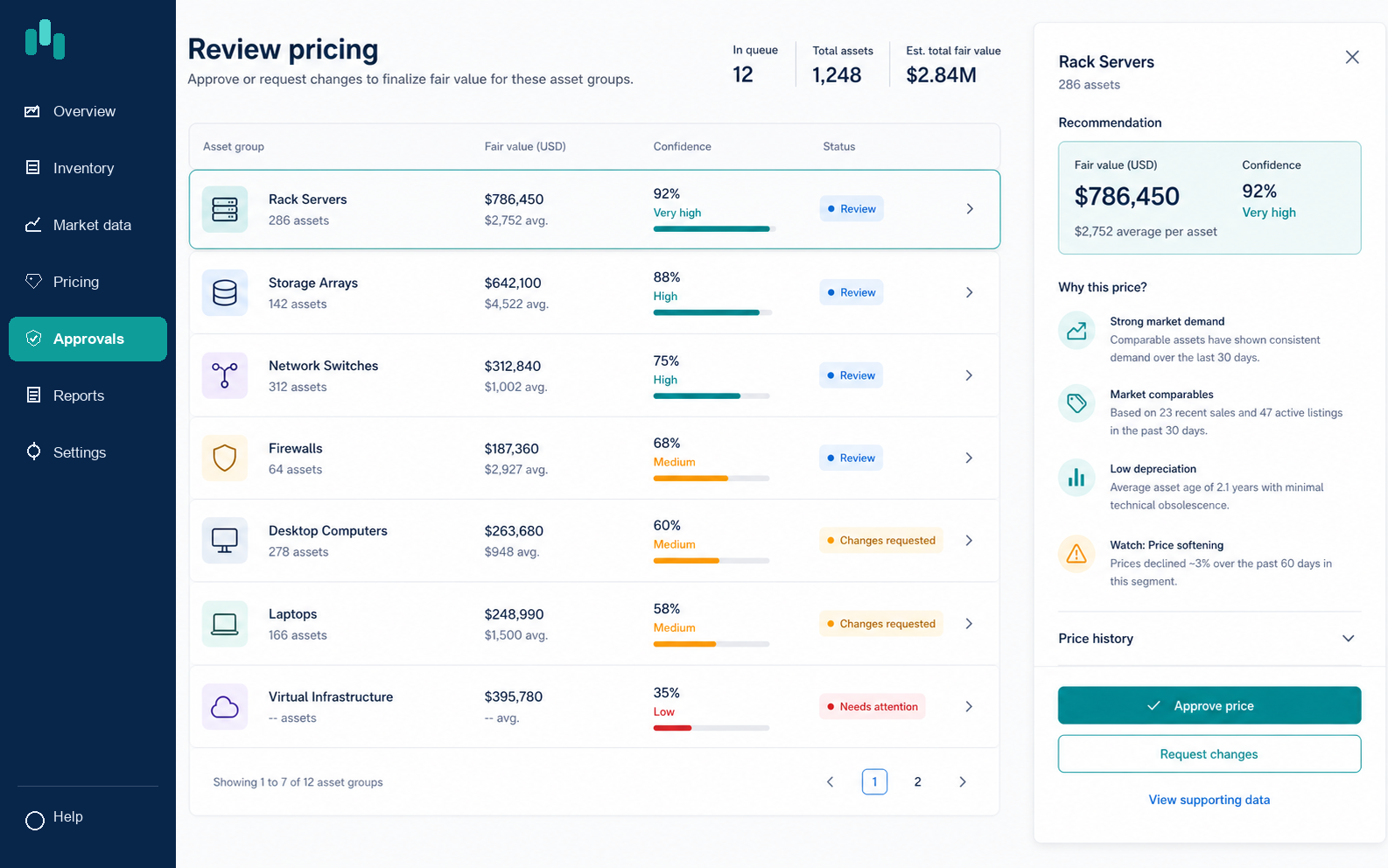Click the Overview chart icon in sidebar
This screenshot has height=868, width=1388.
32,111
